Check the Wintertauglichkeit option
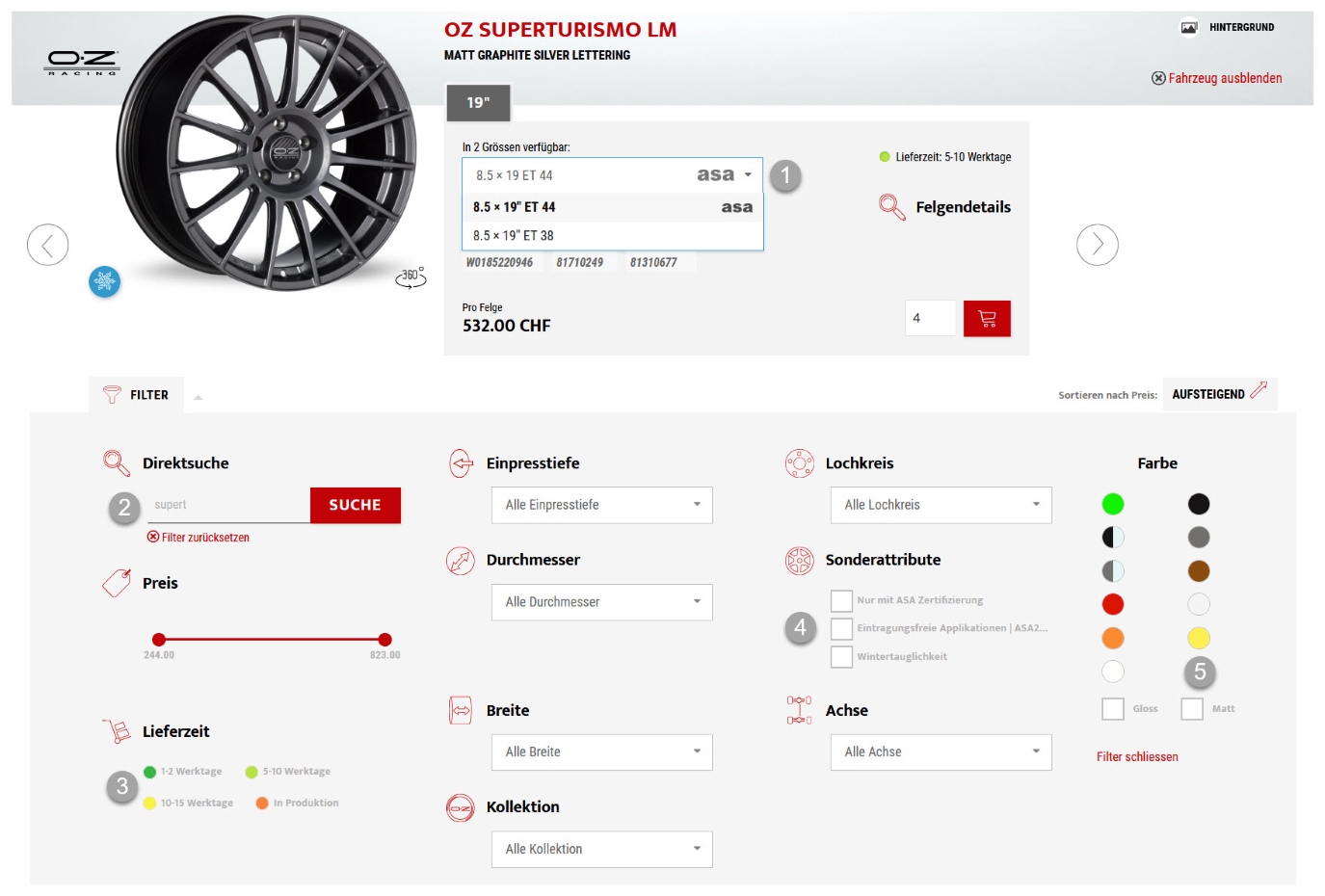This screenshot has width=1325, height=896. click(841, 657)
